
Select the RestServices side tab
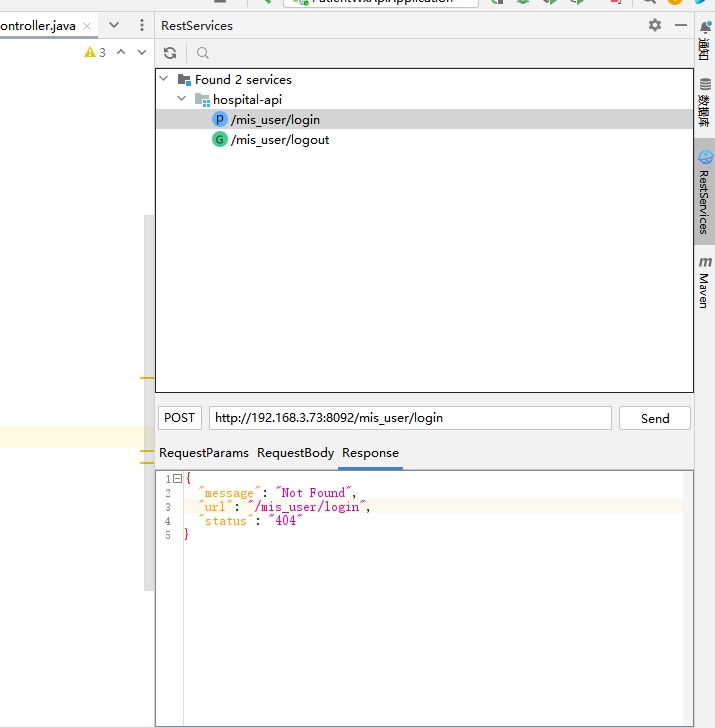[705, 192]
